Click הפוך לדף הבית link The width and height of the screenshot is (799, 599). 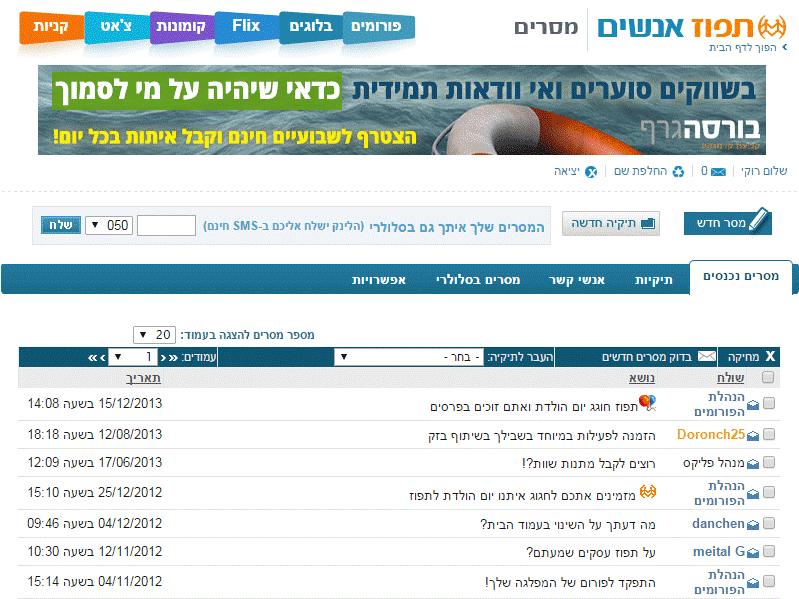[x=742, y=47]
